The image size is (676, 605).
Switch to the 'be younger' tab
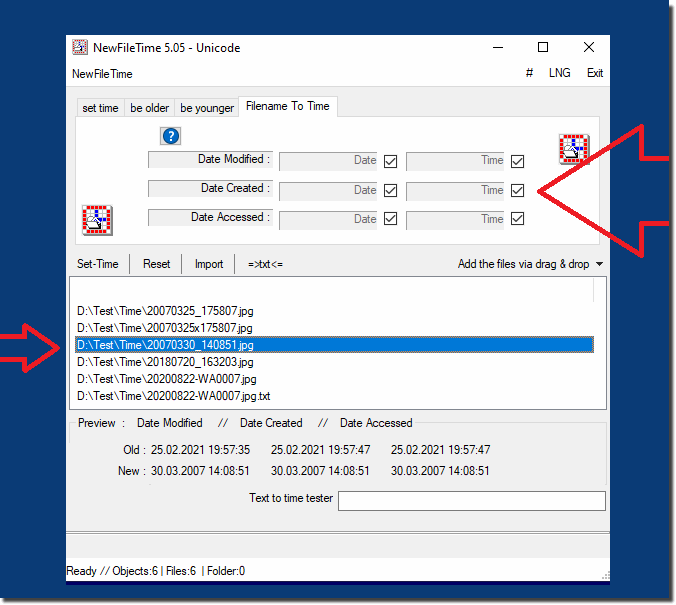click(207, 108)
